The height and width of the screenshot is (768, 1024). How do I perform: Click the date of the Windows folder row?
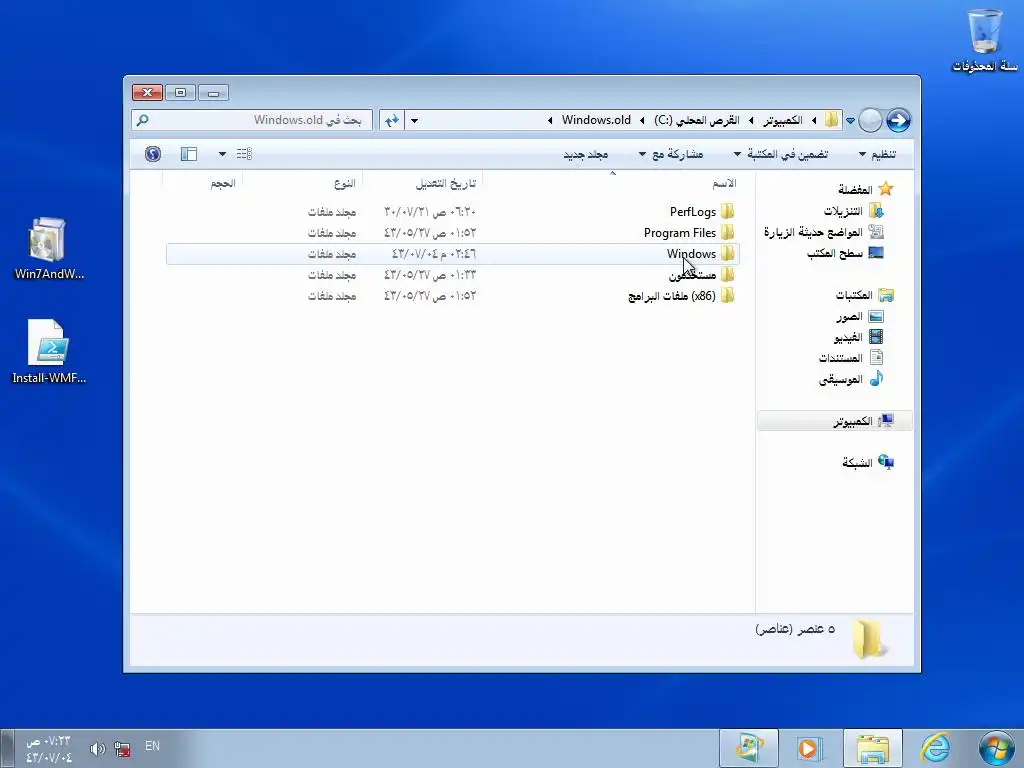coord(434,253)
